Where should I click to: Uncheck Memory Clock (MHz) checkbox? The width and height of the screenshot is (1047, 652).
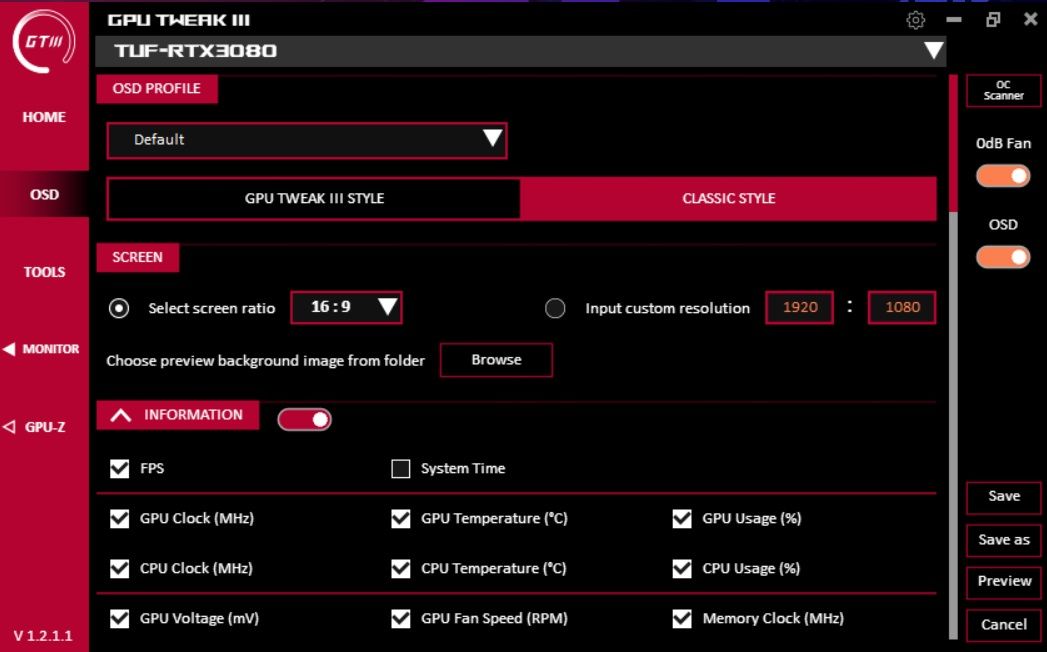682,619
